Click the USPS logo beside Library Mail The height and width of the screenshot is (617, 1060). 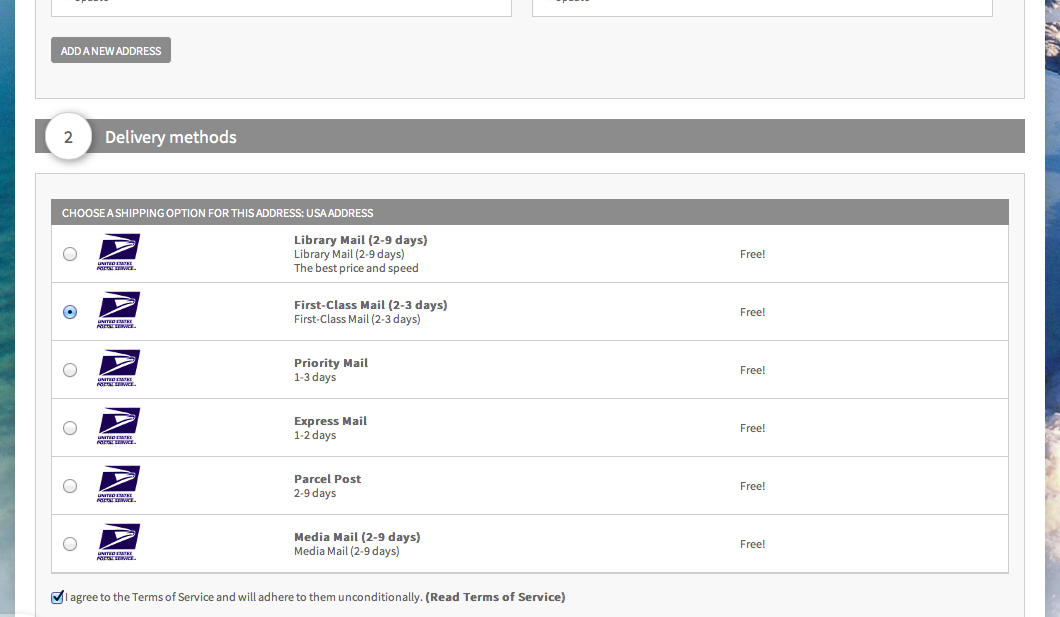(118, 252)
